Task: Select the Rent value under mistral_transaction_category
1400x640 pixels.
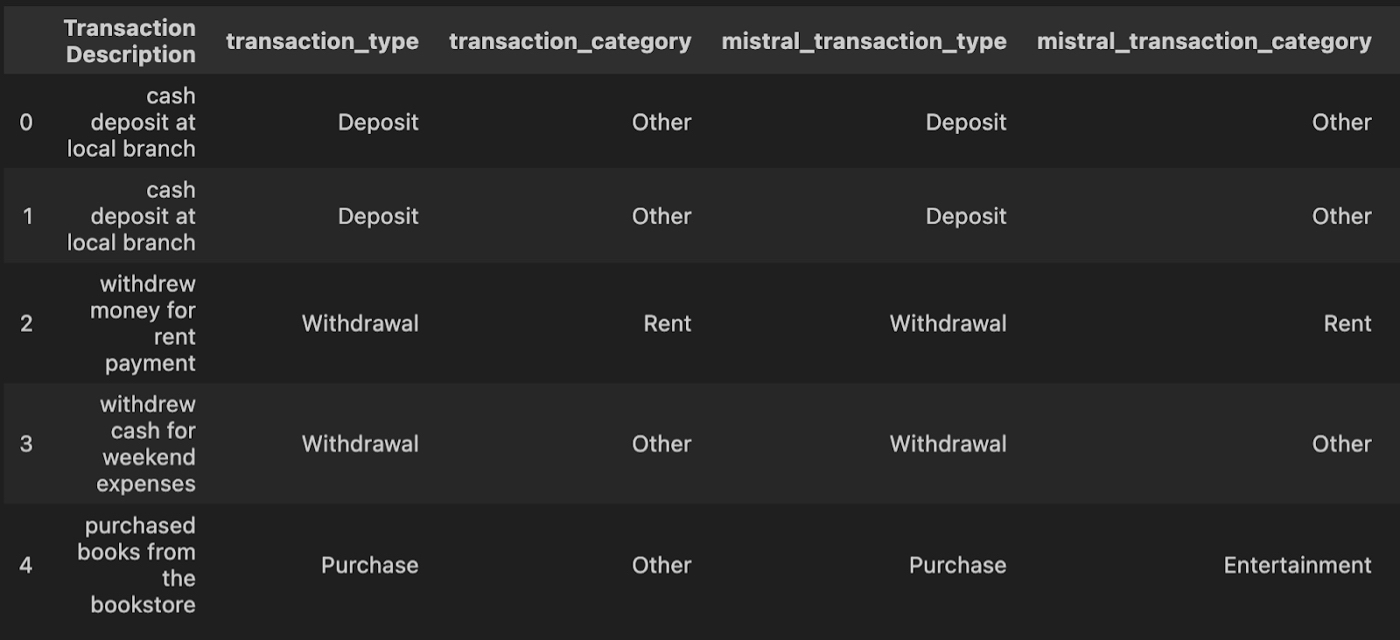Action: coord(1348,323)
